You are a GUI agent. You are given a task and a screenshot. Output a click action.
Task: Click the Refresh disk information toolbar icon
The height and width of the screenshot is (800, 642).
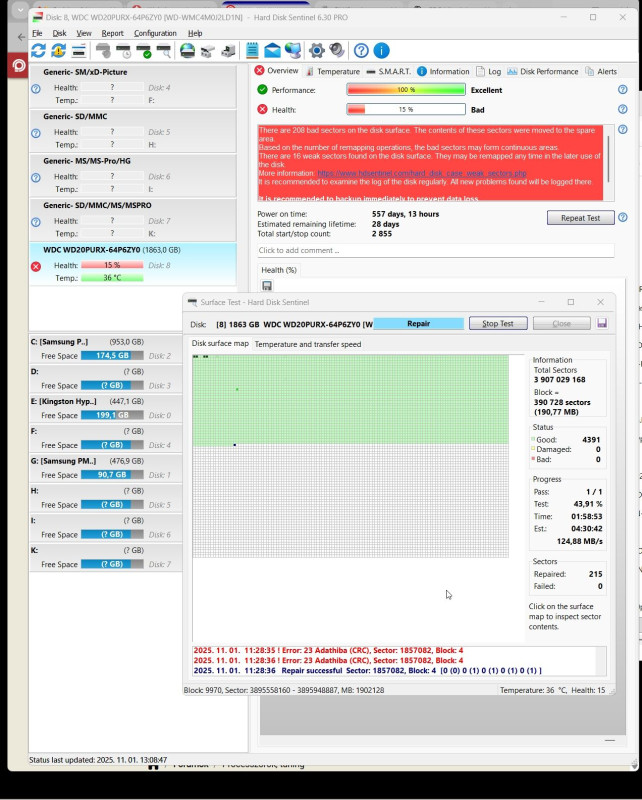38,51
